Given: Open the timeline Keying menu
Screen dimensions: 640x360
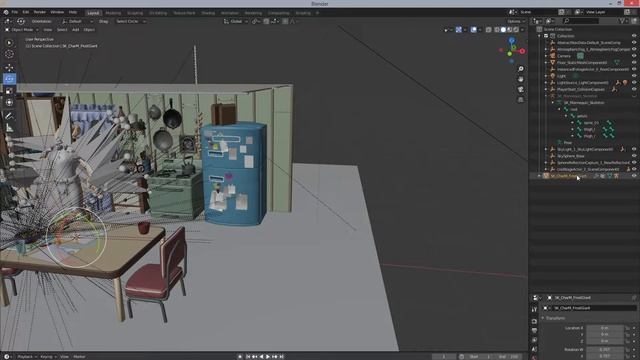Looking at the screenshot, I should (48, 357).
